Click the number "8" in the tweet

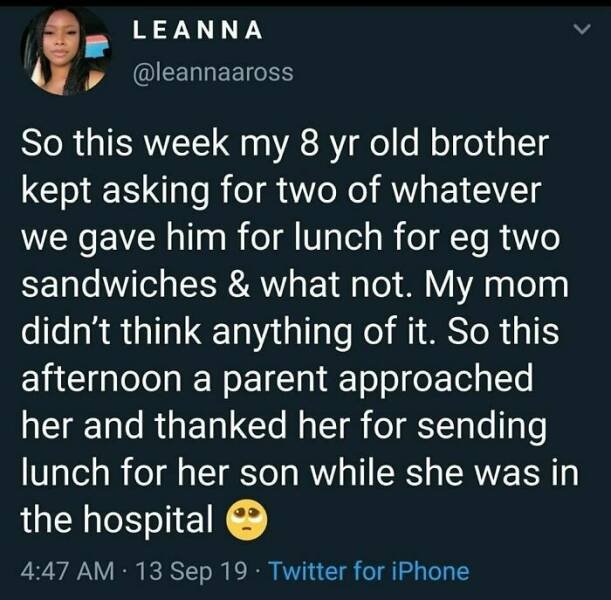click(309, 143)
